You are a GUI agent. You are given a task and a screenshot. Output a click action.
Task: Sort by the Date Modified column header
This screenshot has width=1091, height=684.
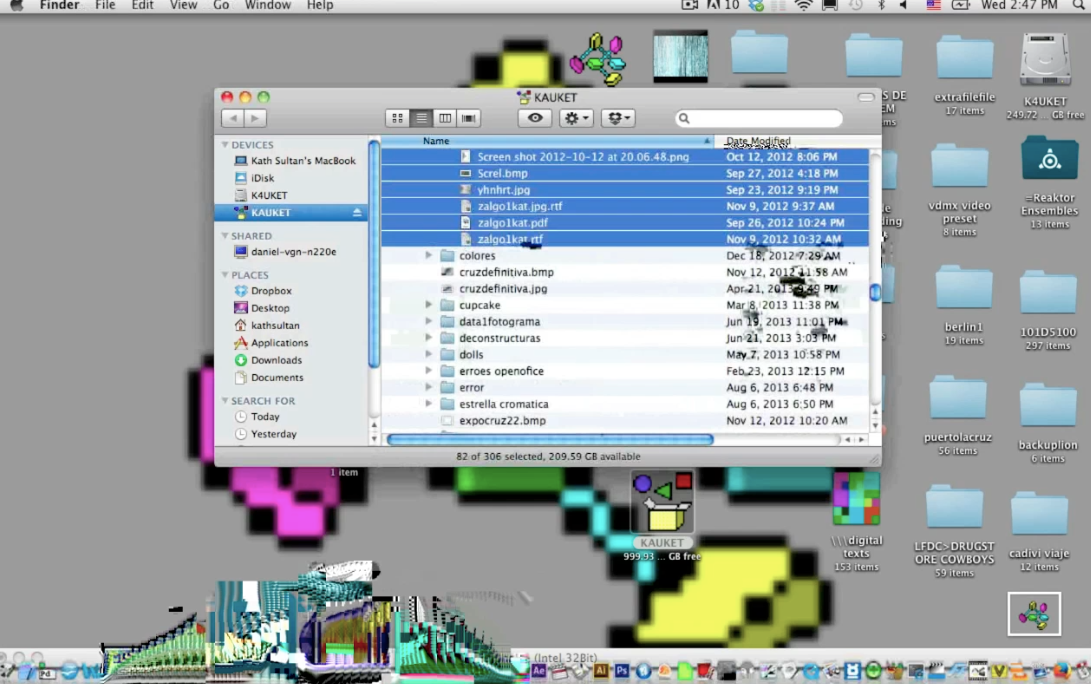coord(790,141)
